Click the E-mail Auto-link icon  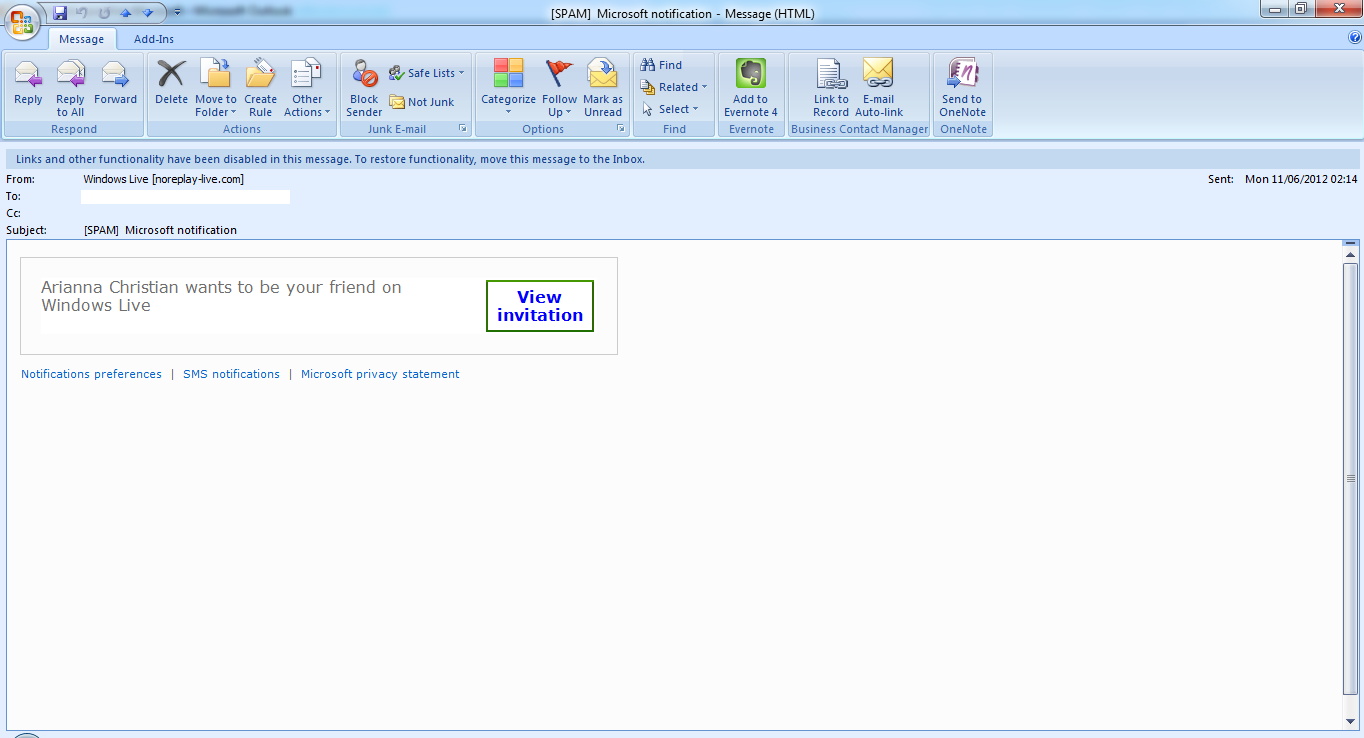[878, 87]
